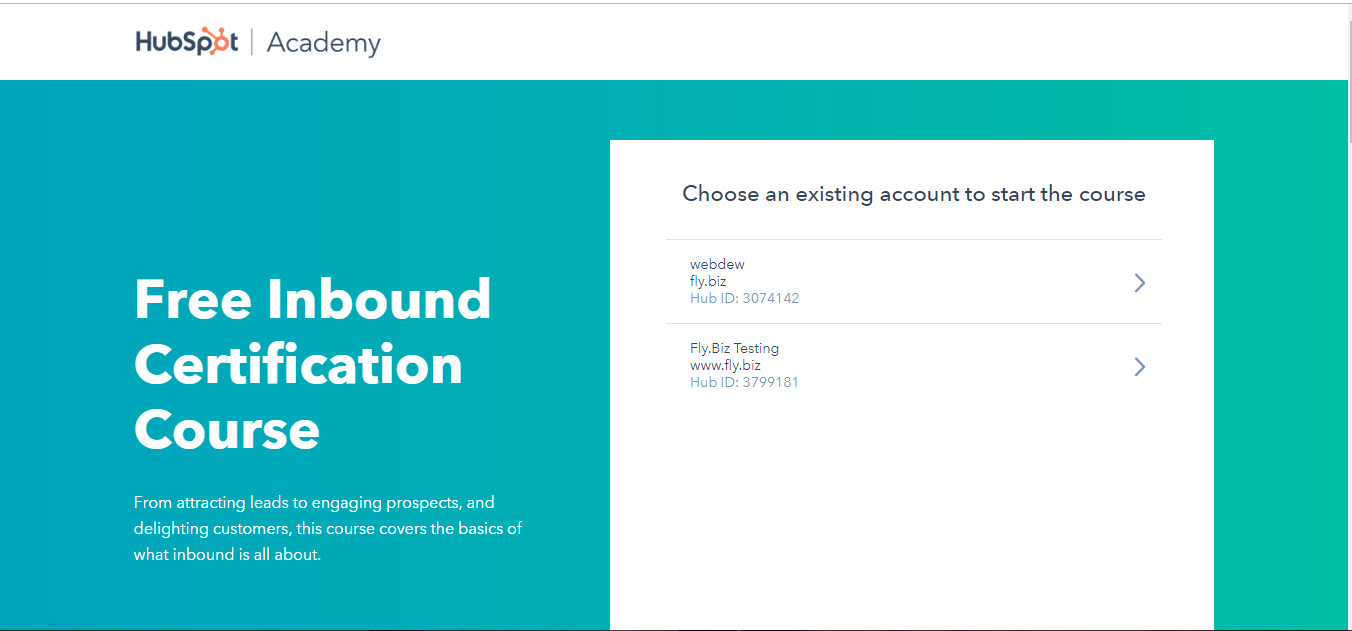Image resolution: width=1352 pixels, height=631 pixels.
Task: Click the Free Inbound Certification Course heading
Action: point(312,300)
